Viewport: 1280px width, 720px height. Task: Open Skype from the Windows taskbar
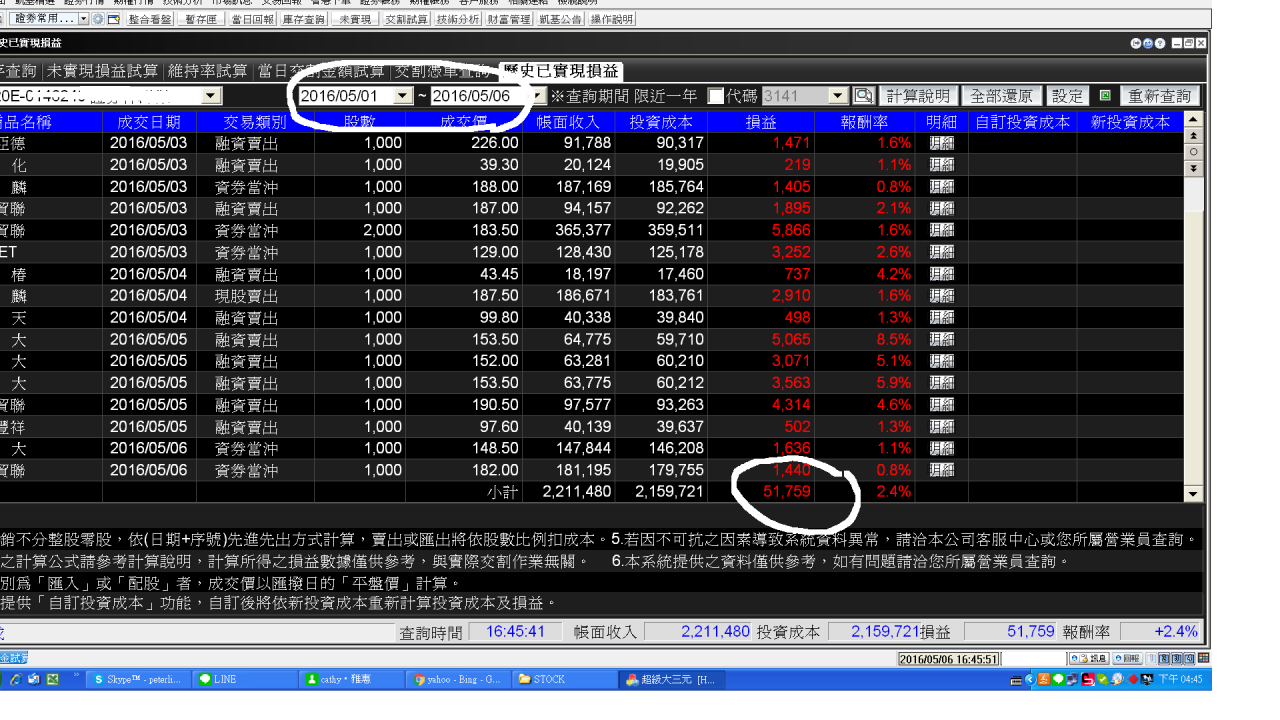pos(137,679)
